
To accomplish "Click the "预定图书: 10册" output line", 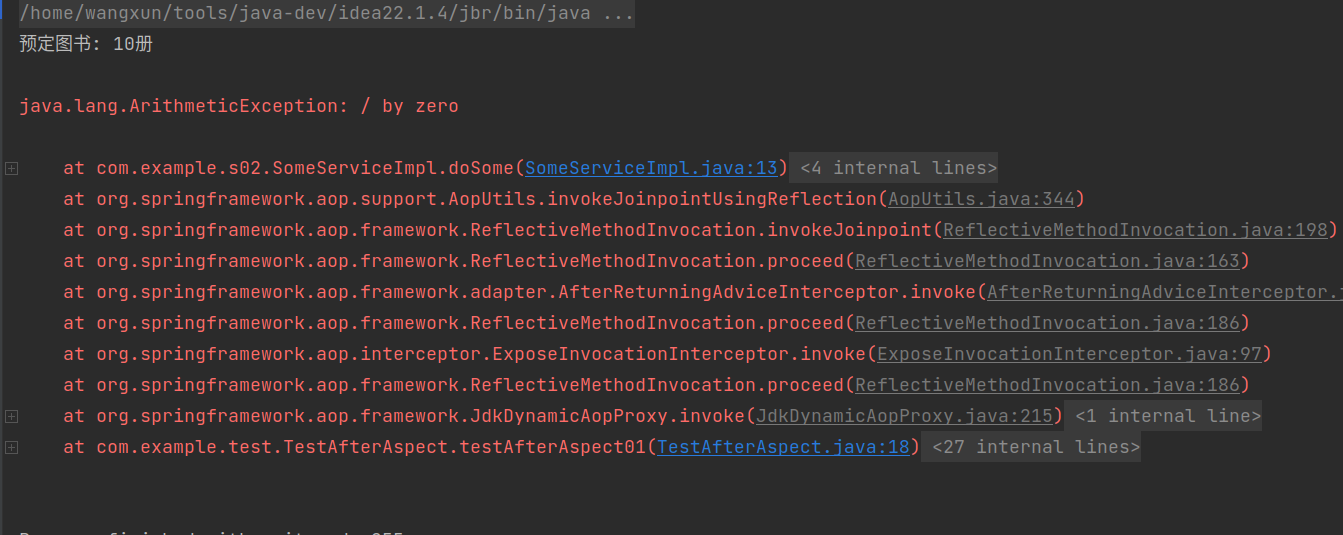I will [86, 44].
